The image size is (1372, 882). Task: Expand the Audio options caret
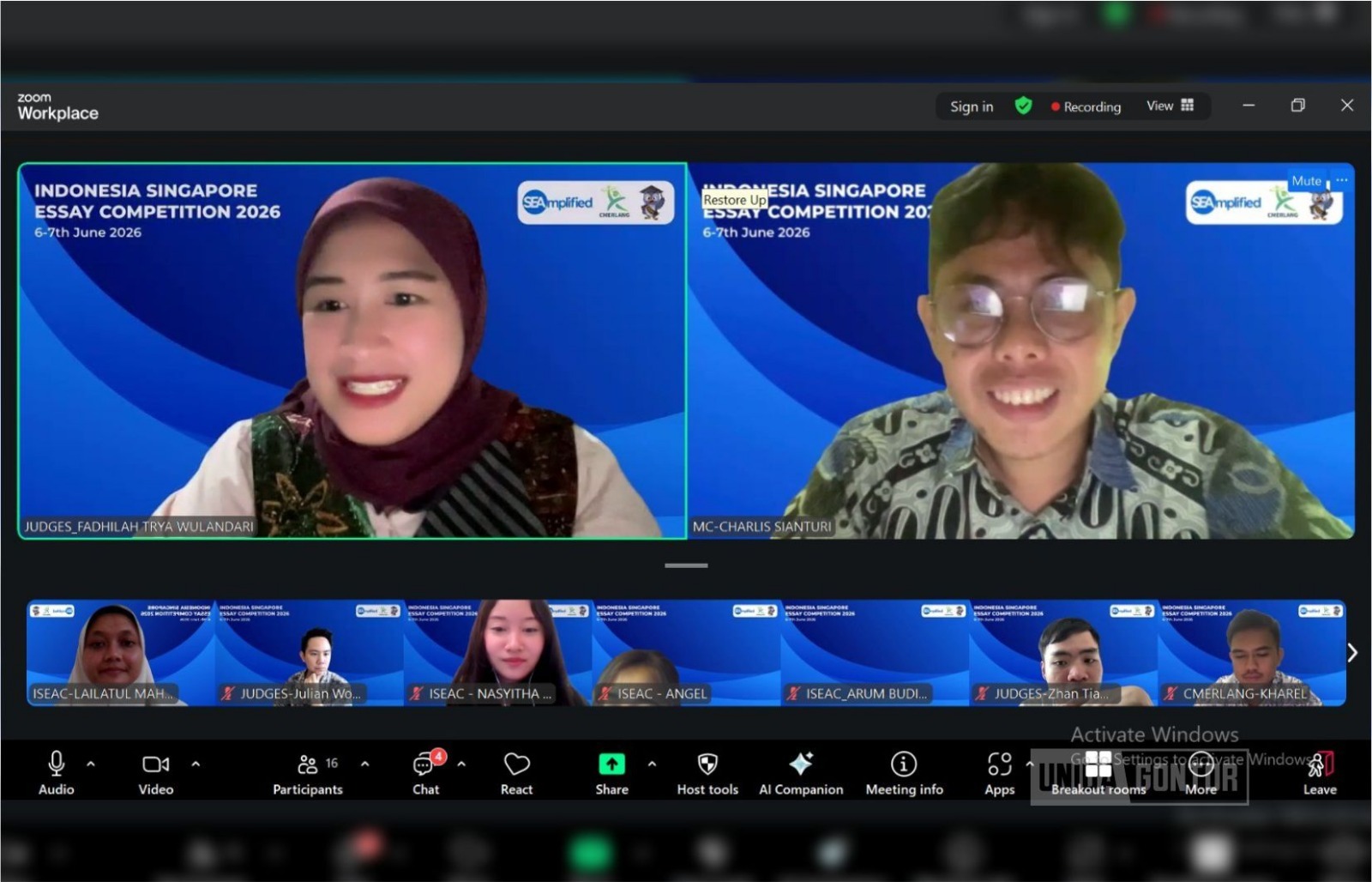pos(91,764)
